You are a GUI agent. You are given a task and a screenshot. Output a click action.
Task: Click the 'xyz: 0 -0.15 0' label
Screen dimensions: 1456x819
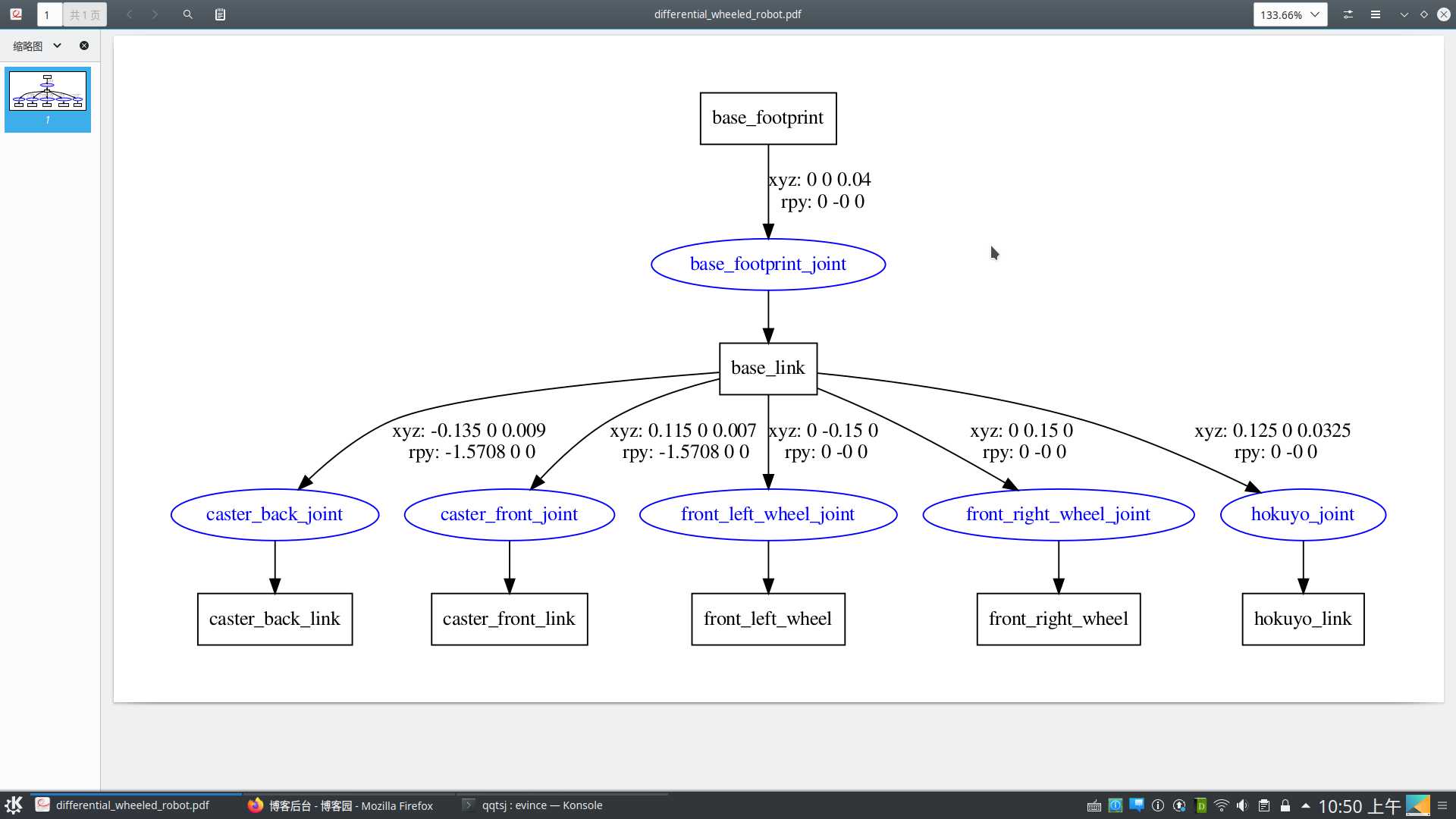(824, 431)
